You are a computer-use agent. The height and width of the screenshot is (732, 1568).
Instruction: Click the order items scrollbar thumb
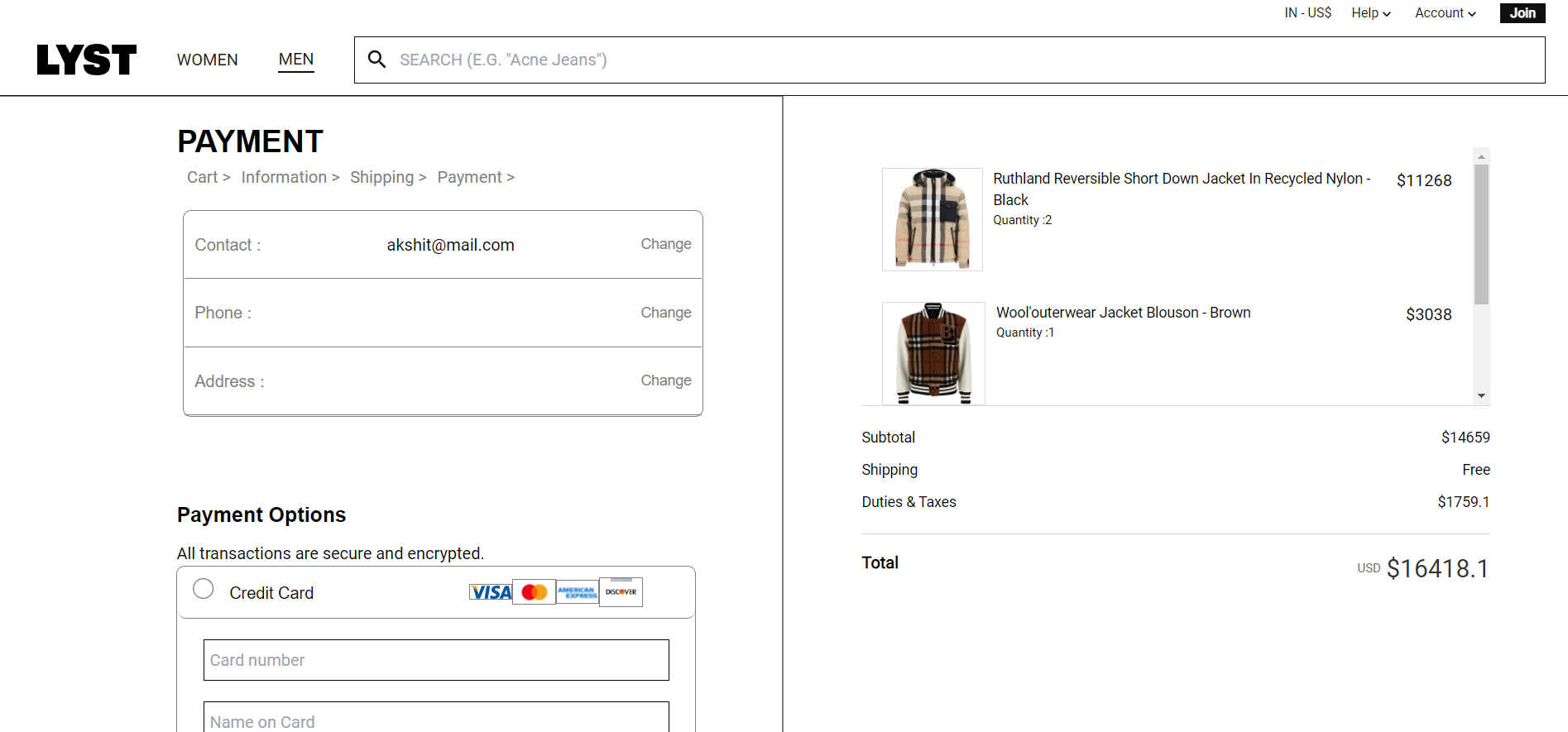click(x=1482, y=234)
